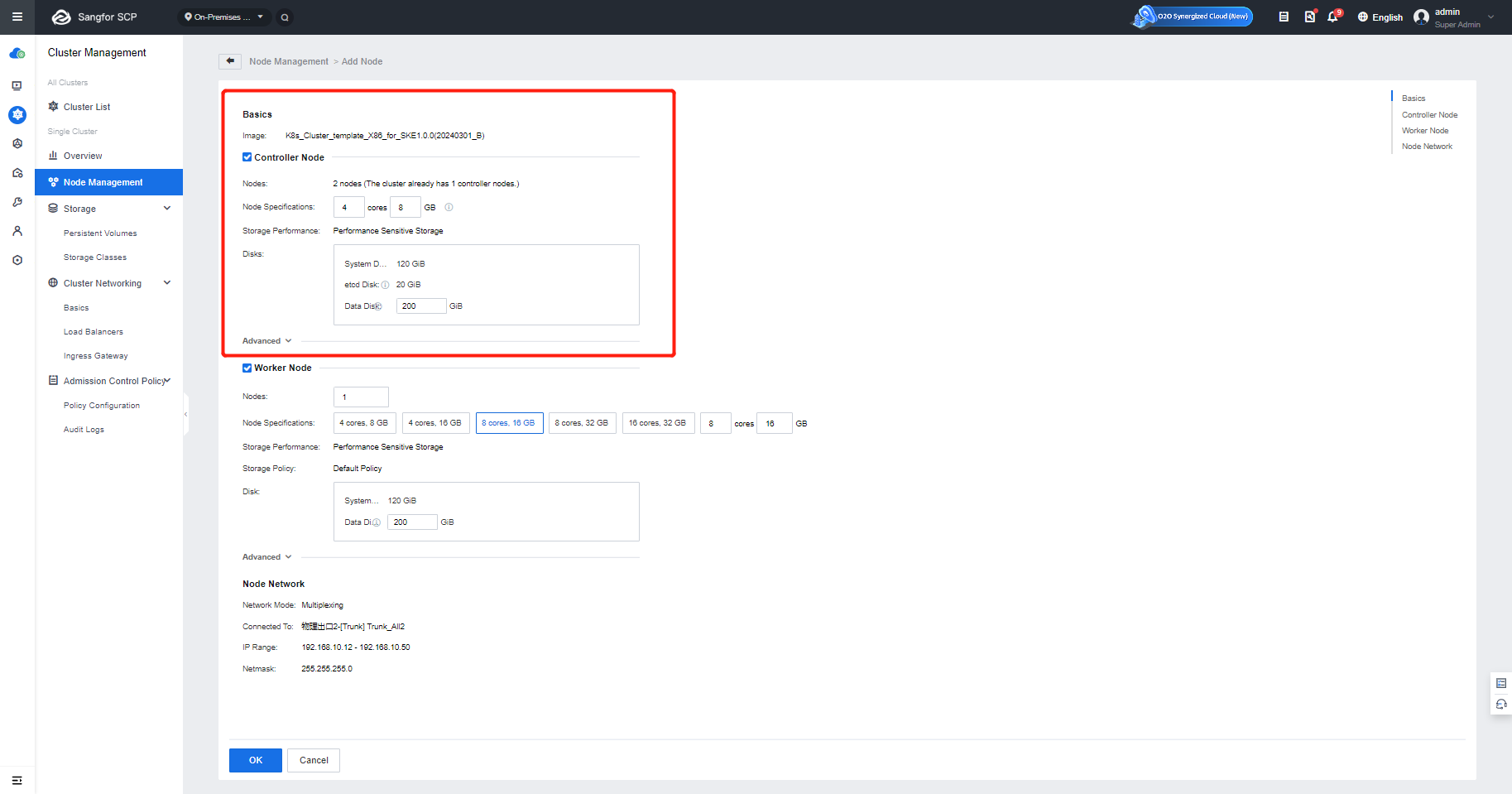Uncheck the Worker Node checkbox
Screen dimensions: 1512x794
[247, 368]
